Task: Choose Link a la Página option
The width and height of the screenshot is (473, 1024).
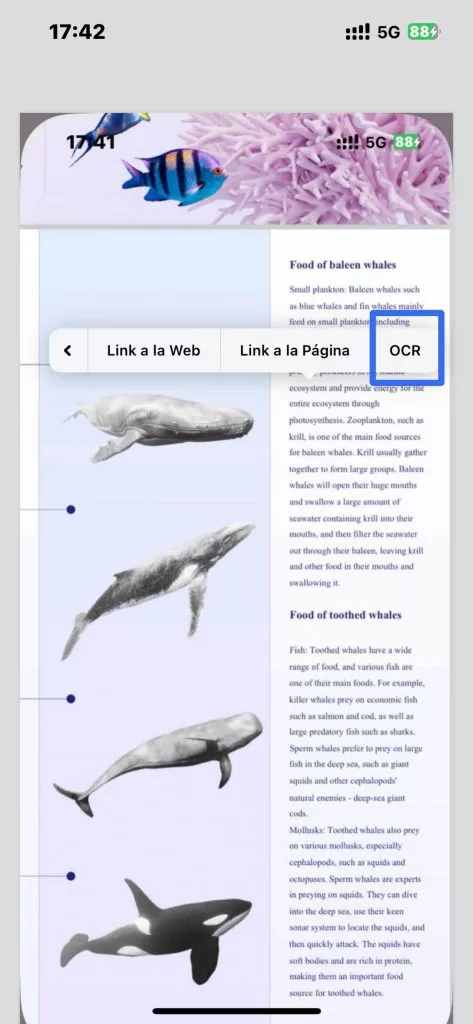Action: [295, 351]
